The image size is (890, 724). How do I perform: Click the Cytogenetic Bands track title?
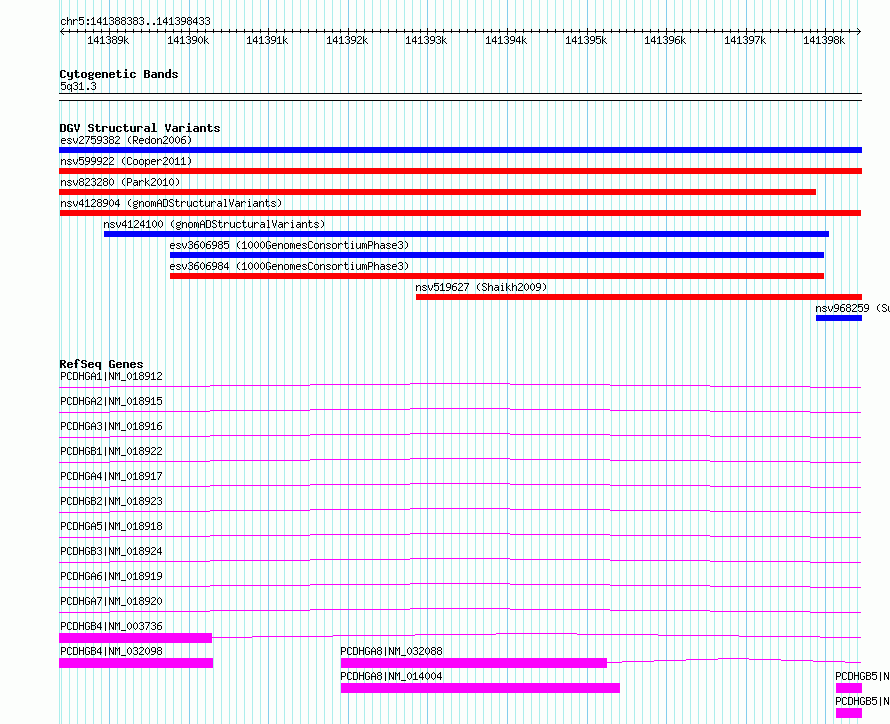(x=119, y=74)
